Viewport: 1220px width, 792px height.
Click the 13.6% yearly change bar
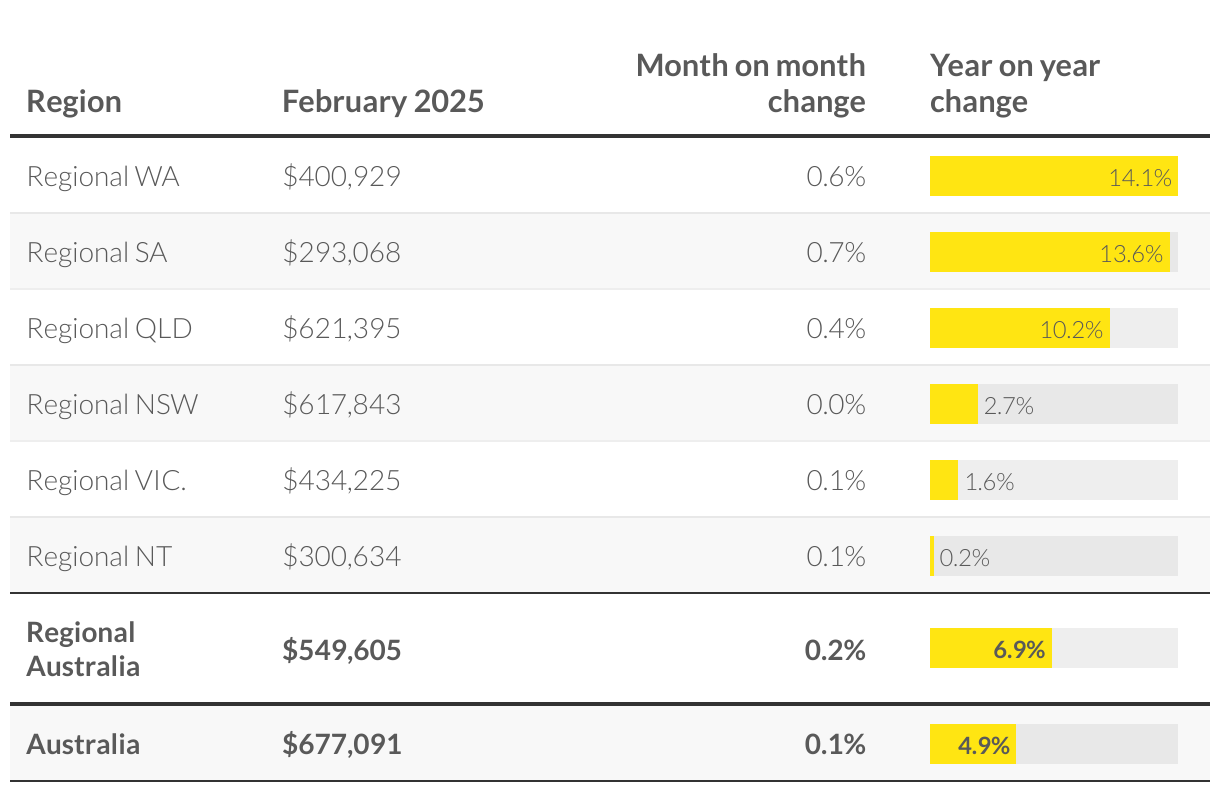[x=1050, y=253]
